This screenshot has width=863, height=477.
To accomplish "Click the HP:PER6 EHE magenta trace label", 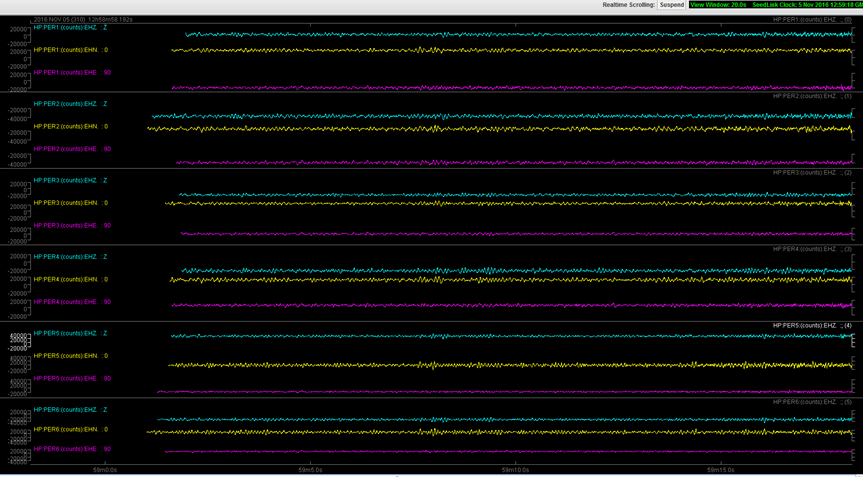I will click(x=72, y=449).
